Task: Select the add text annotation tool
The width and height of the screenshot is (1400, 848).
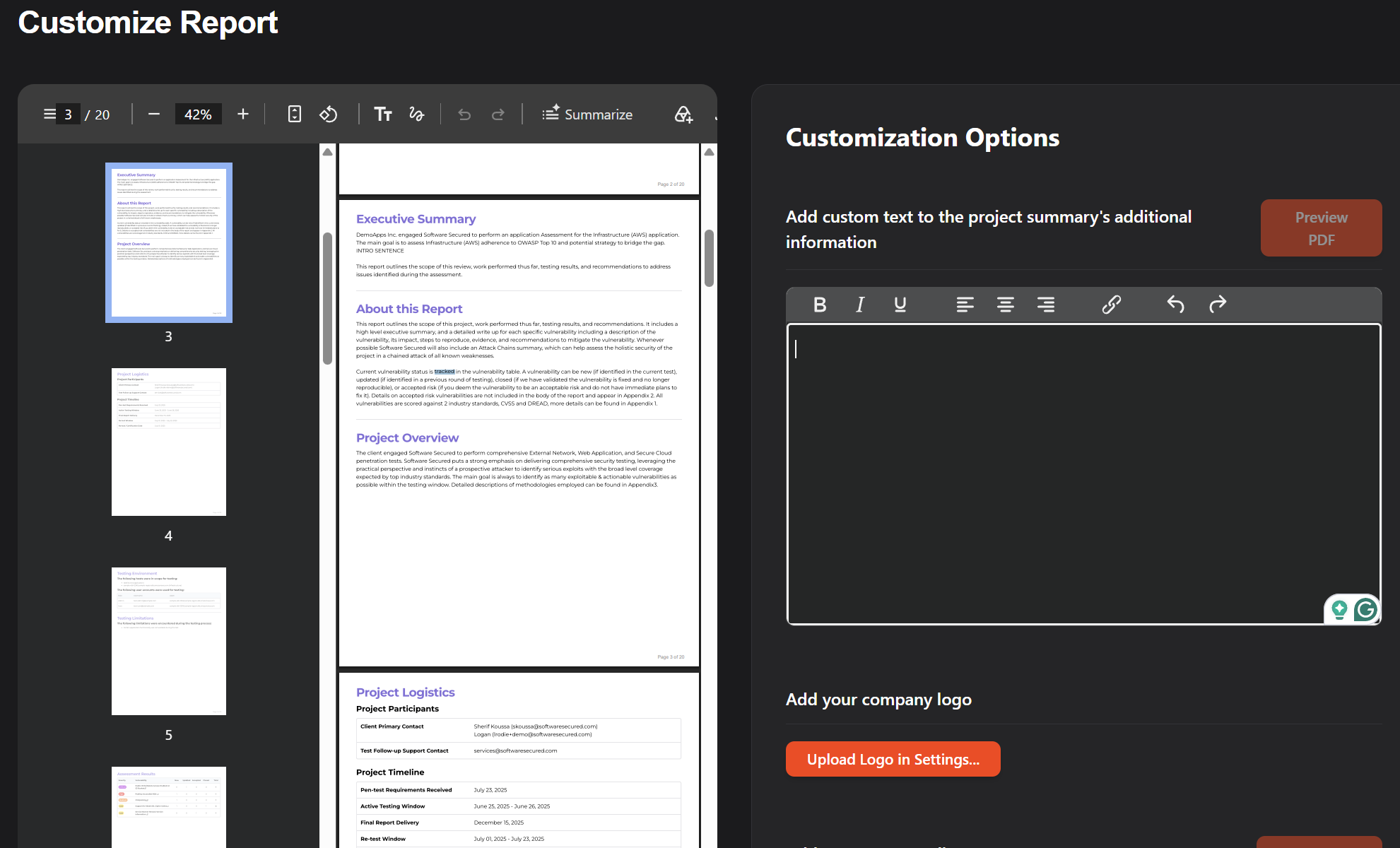Action: (383, 114)
